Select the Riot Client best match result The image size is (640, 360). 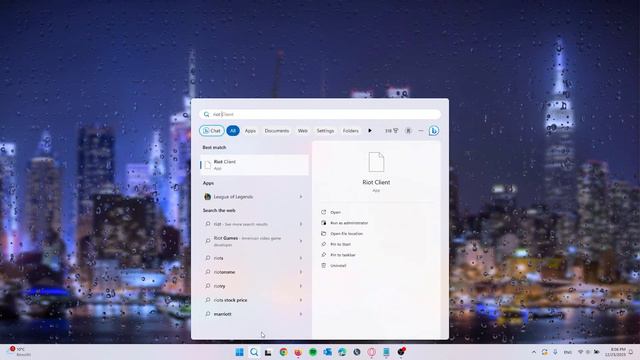254,165
